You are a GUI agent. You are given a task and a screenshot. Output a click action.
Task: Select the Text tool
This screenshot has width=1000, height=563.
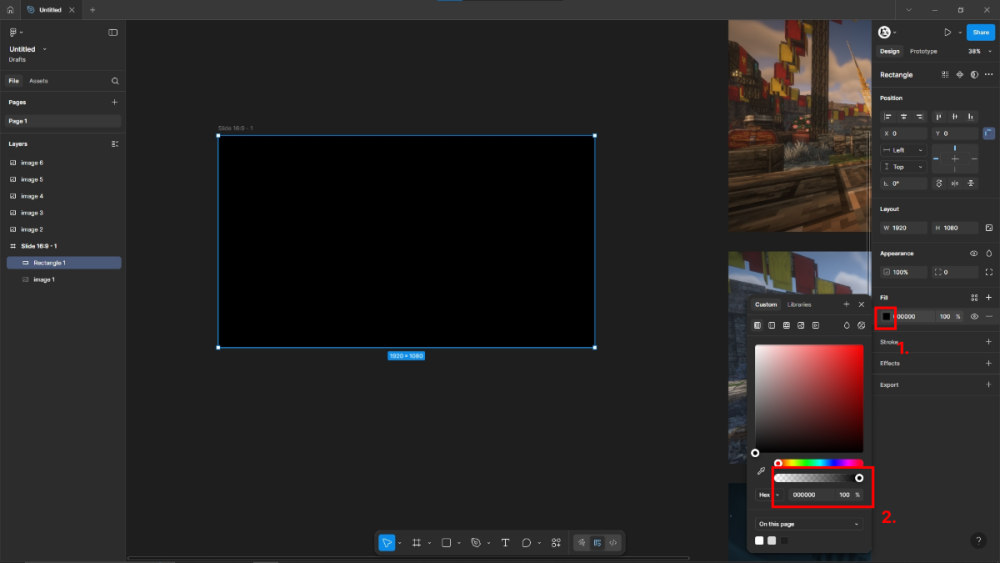(x=505, y=542)
